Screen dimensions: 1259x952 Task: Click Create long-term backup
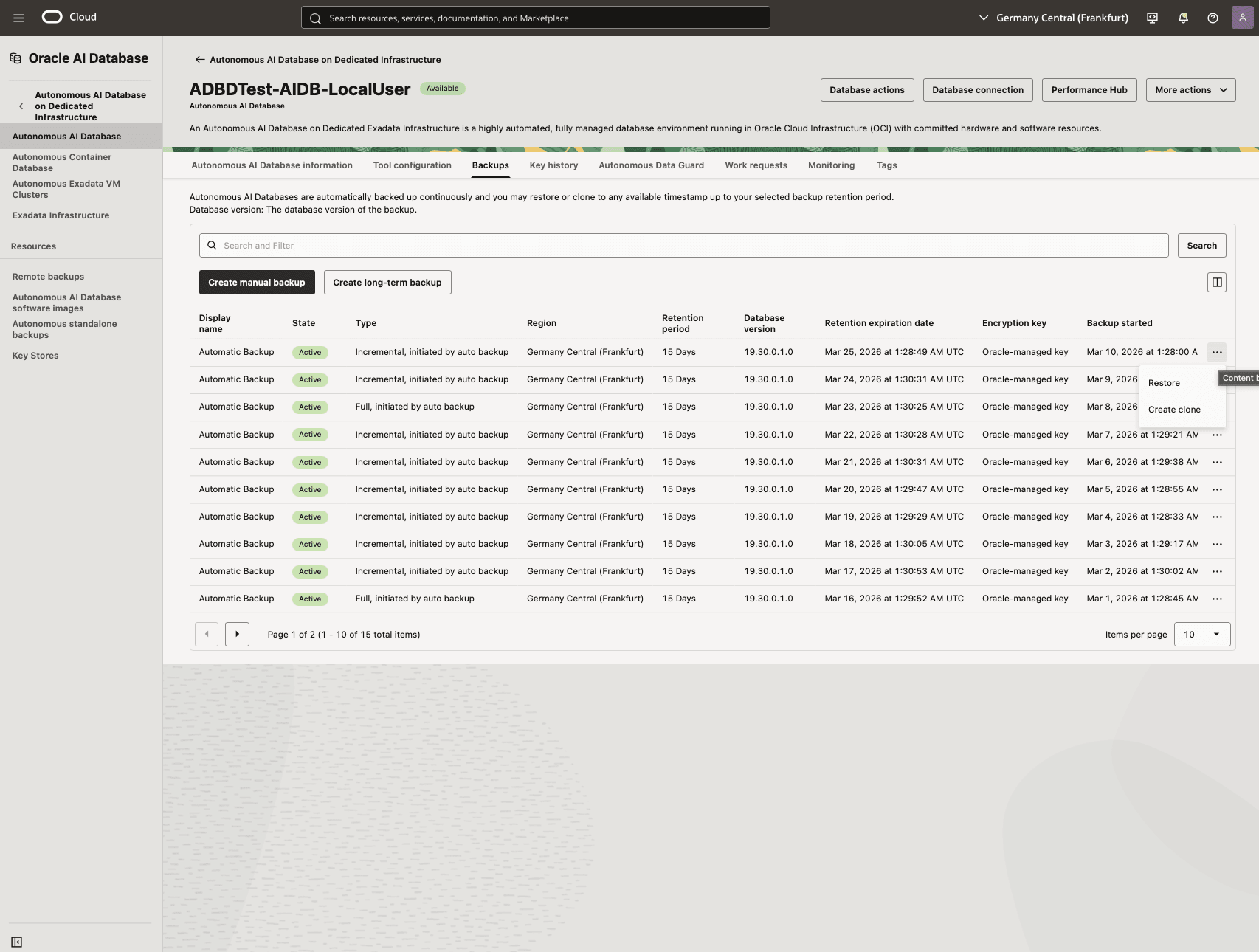[387, 282]
